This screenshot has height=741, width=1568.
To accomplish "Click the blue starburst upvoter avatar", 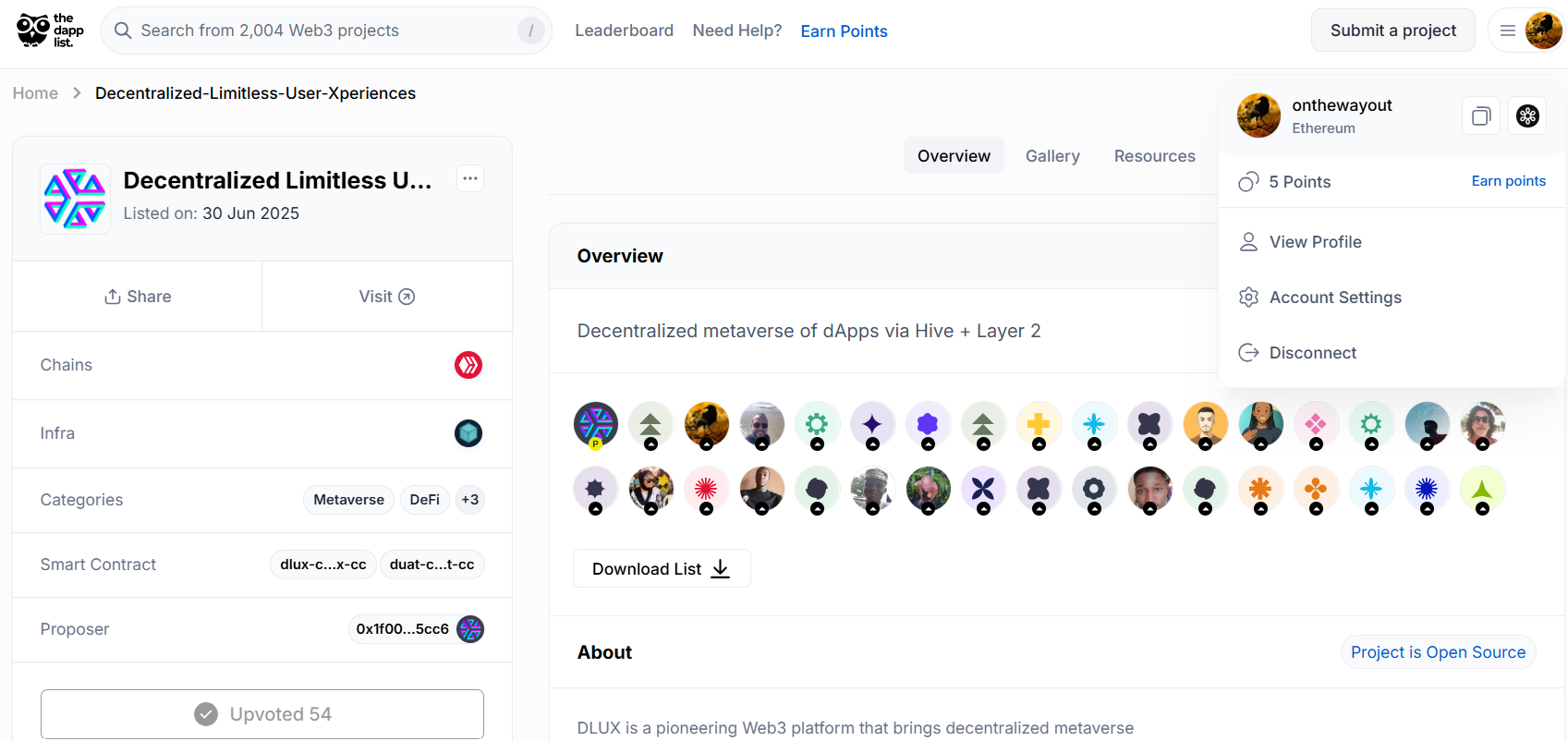I will tap(1427, 490).
